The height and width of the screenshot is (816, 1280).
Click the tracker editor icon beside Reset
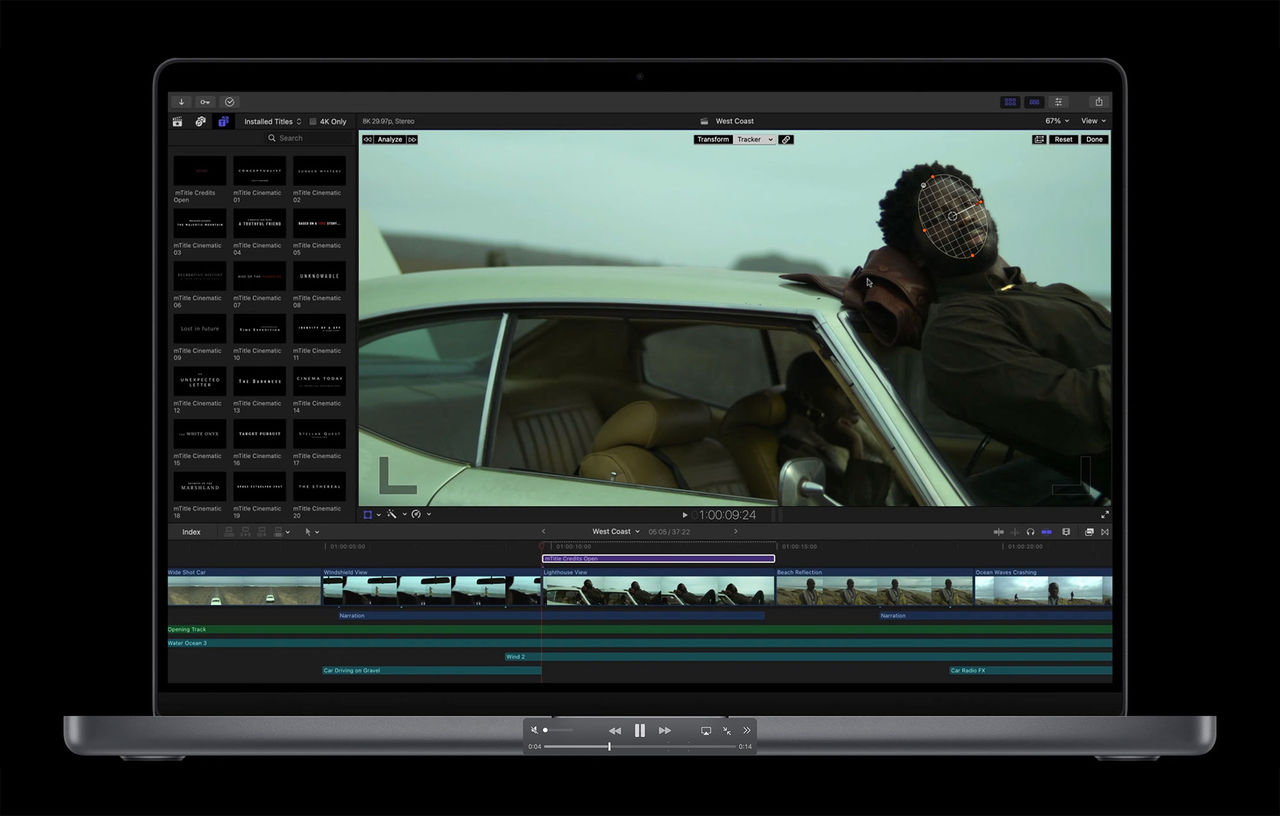point(1039,140)
